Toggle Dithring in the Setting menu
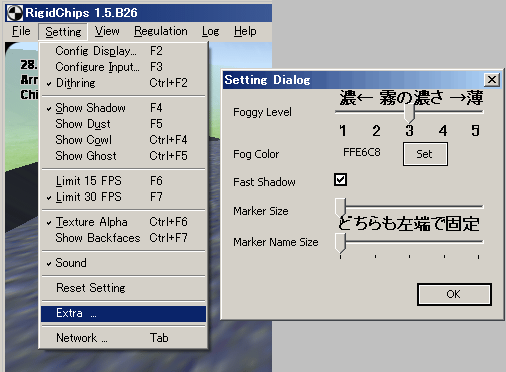The height and width of the screenshot is (372, 506). point(123,83)
